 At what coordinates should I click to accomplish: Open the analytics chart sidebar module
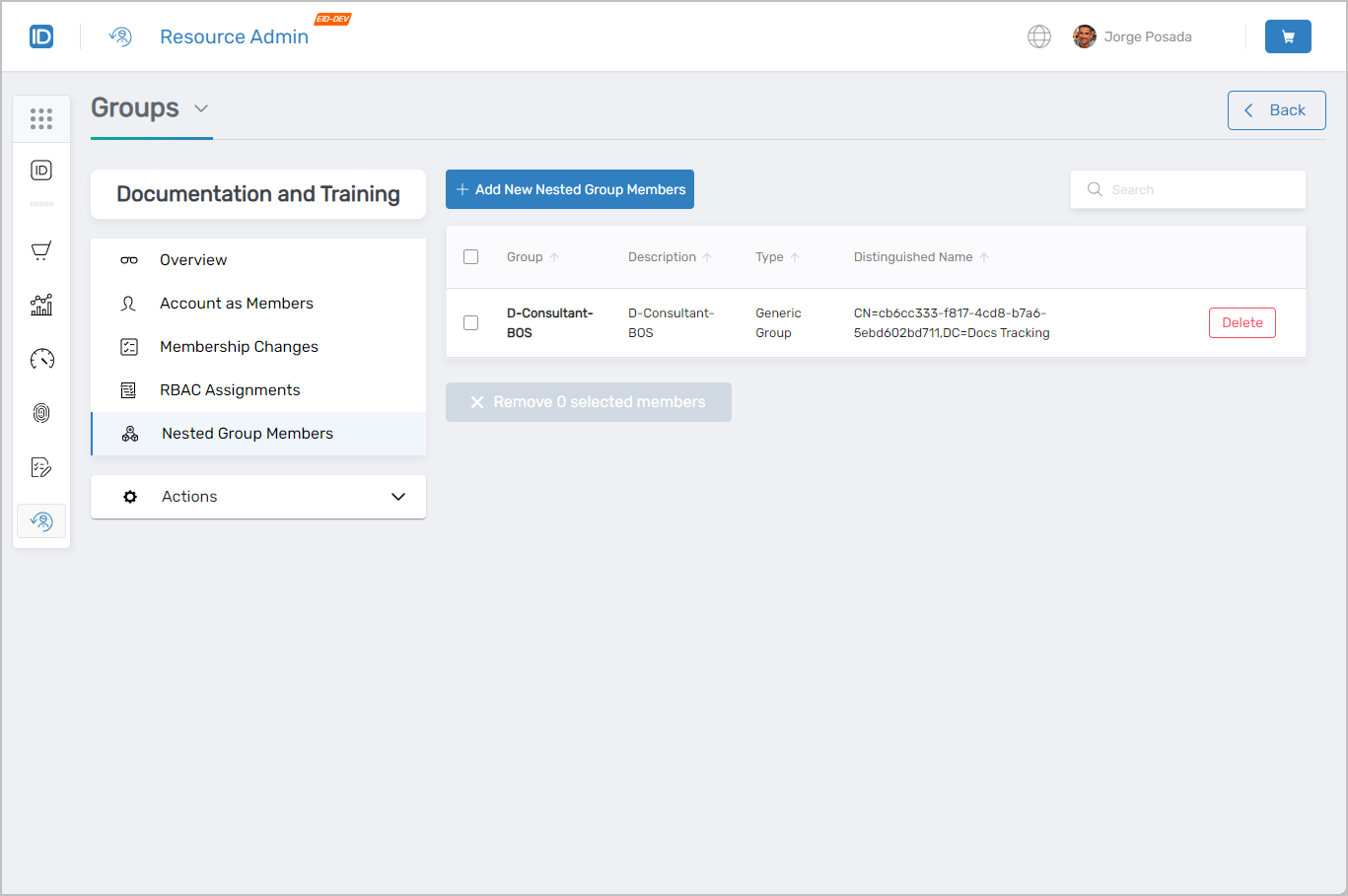coord(40,305)
